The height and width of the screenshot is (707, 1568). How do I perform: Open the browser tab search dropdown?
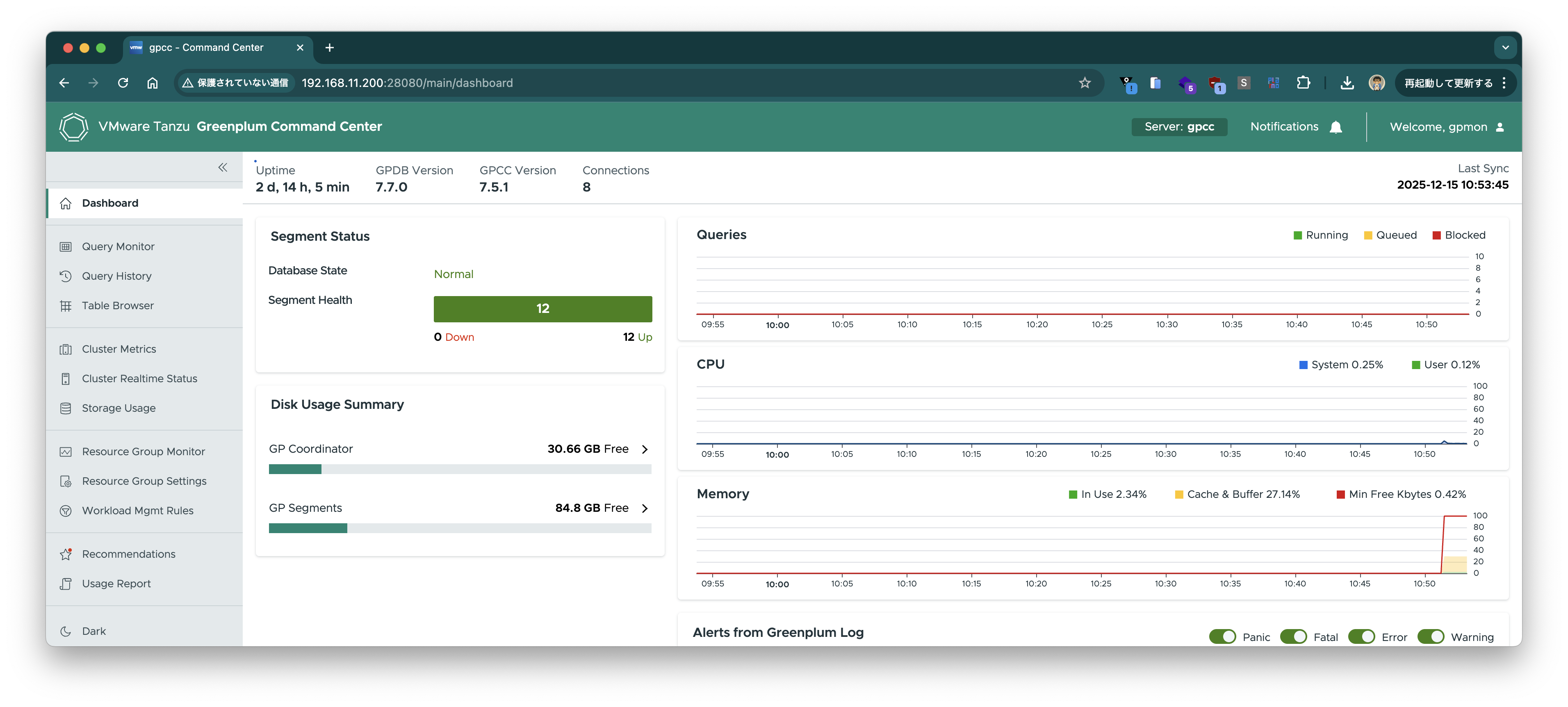point(1505,48)
